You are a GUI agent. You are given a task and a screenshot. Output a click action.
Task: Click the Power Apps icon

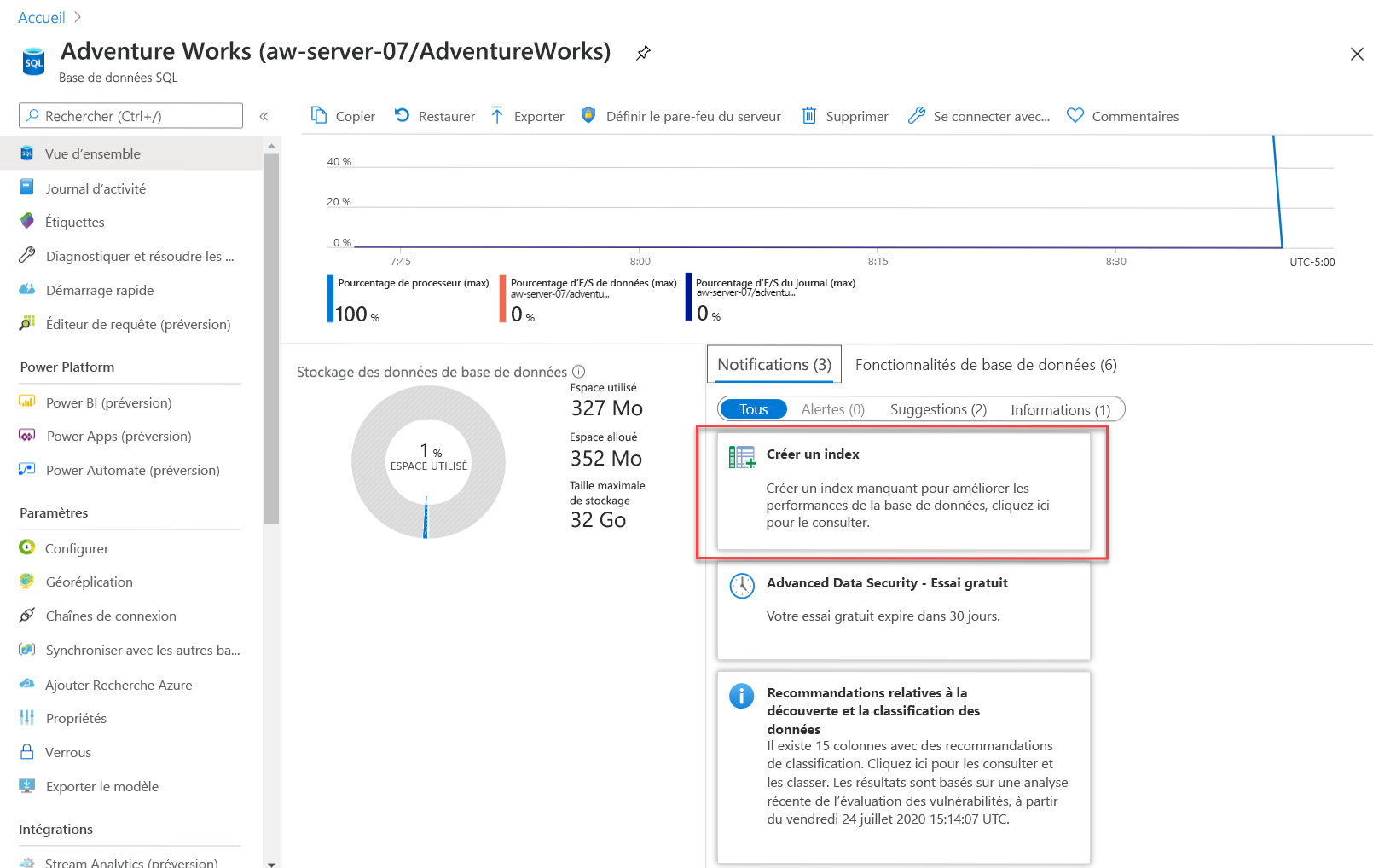coord(27,436)
